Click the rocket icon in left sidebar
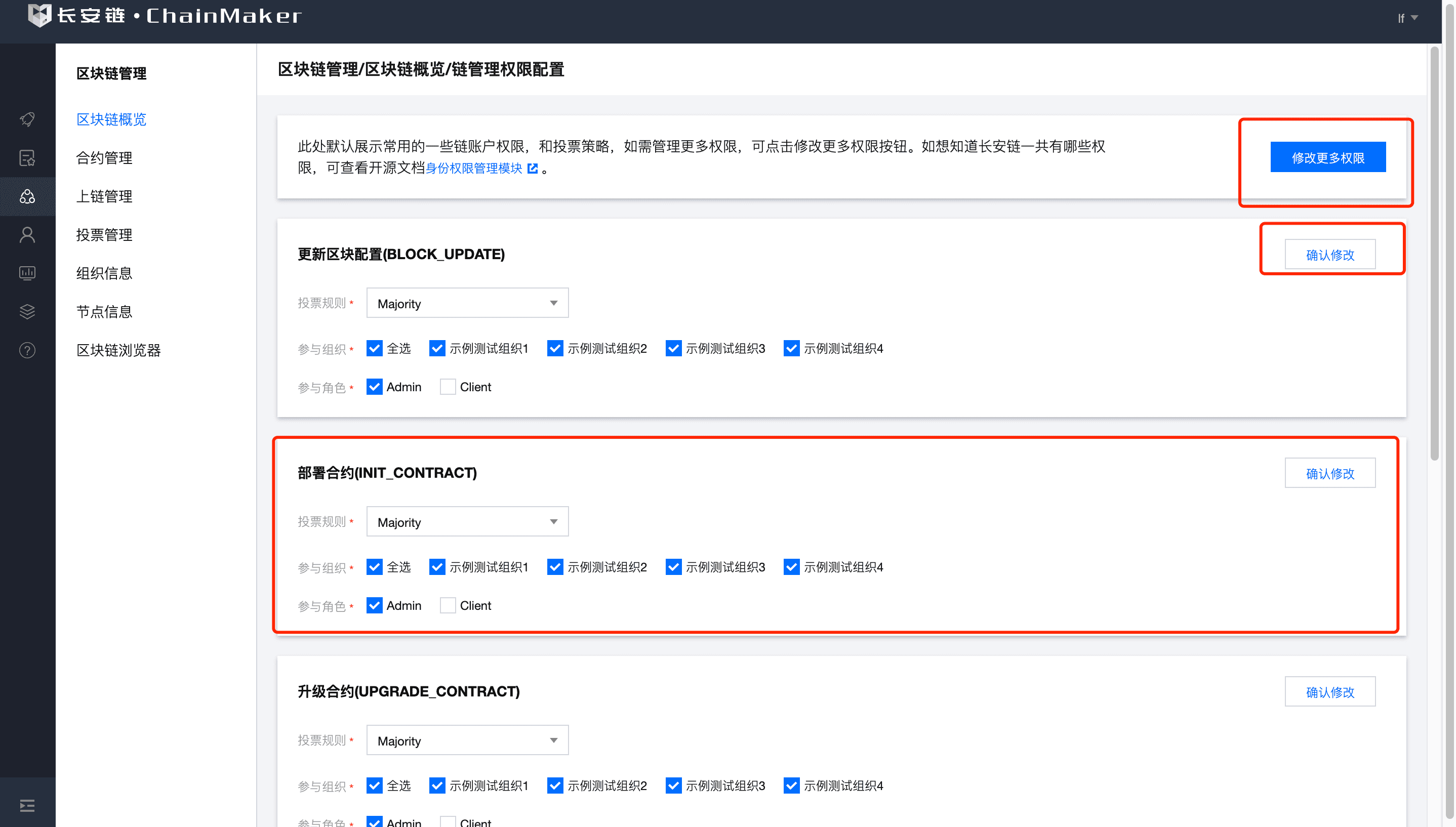Image resolution: width=1456 pixels, height=827 pixels. coord(27,119)
